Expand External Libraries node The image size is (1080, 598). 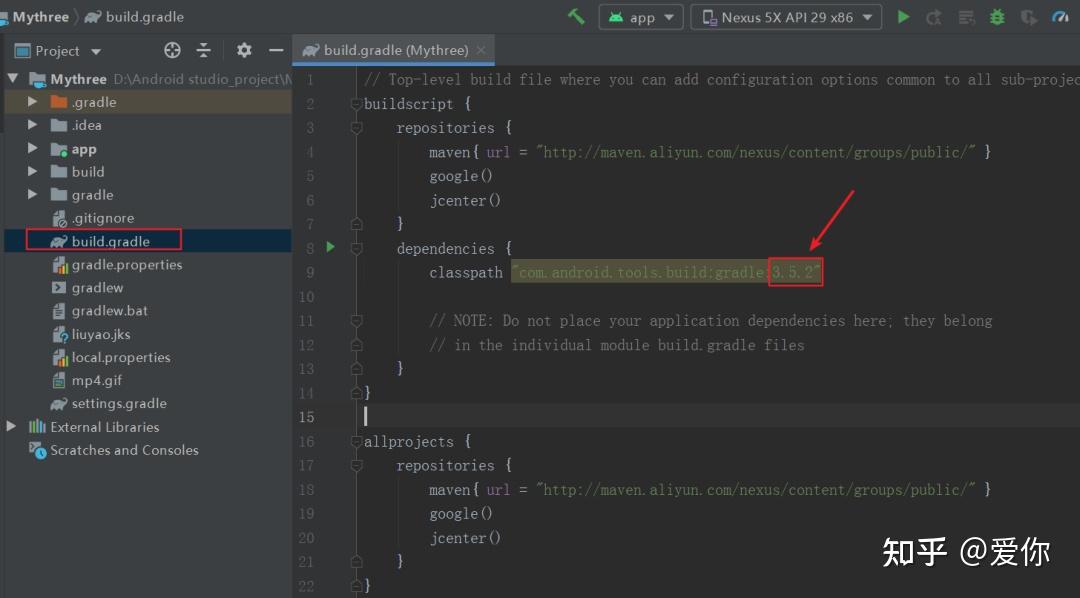point(11,426)
